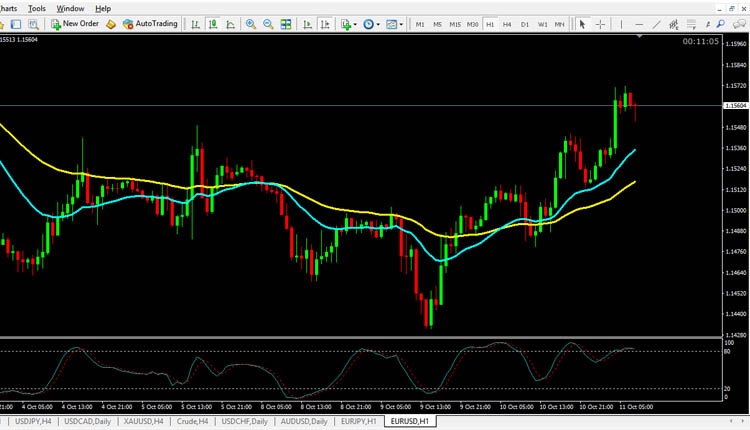Open the Terminal panel icon
This screenshot has height=430, width=750.
pos(16,24)
